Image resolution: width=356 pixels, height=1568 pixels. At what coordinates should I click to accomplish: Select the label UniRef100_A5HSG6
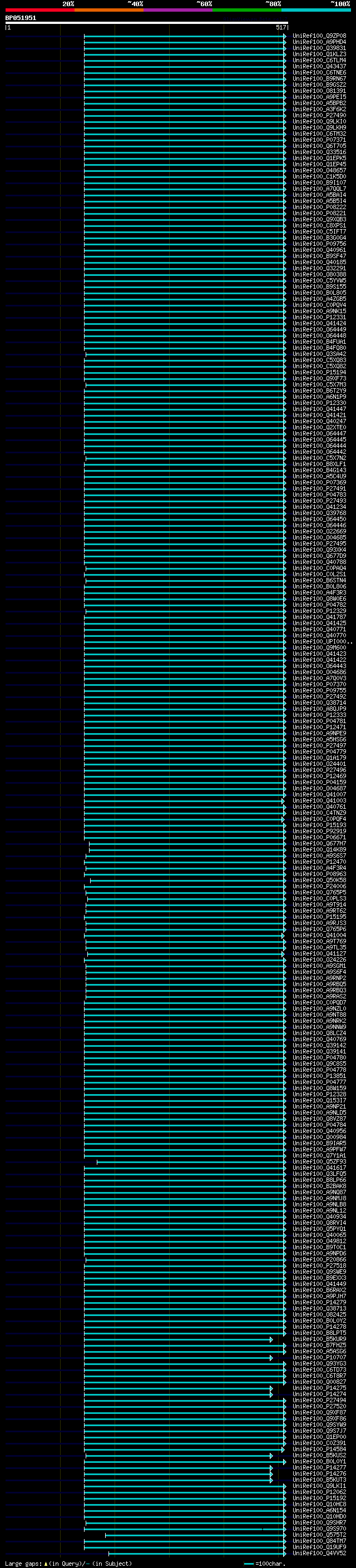(x=319, y=740)
